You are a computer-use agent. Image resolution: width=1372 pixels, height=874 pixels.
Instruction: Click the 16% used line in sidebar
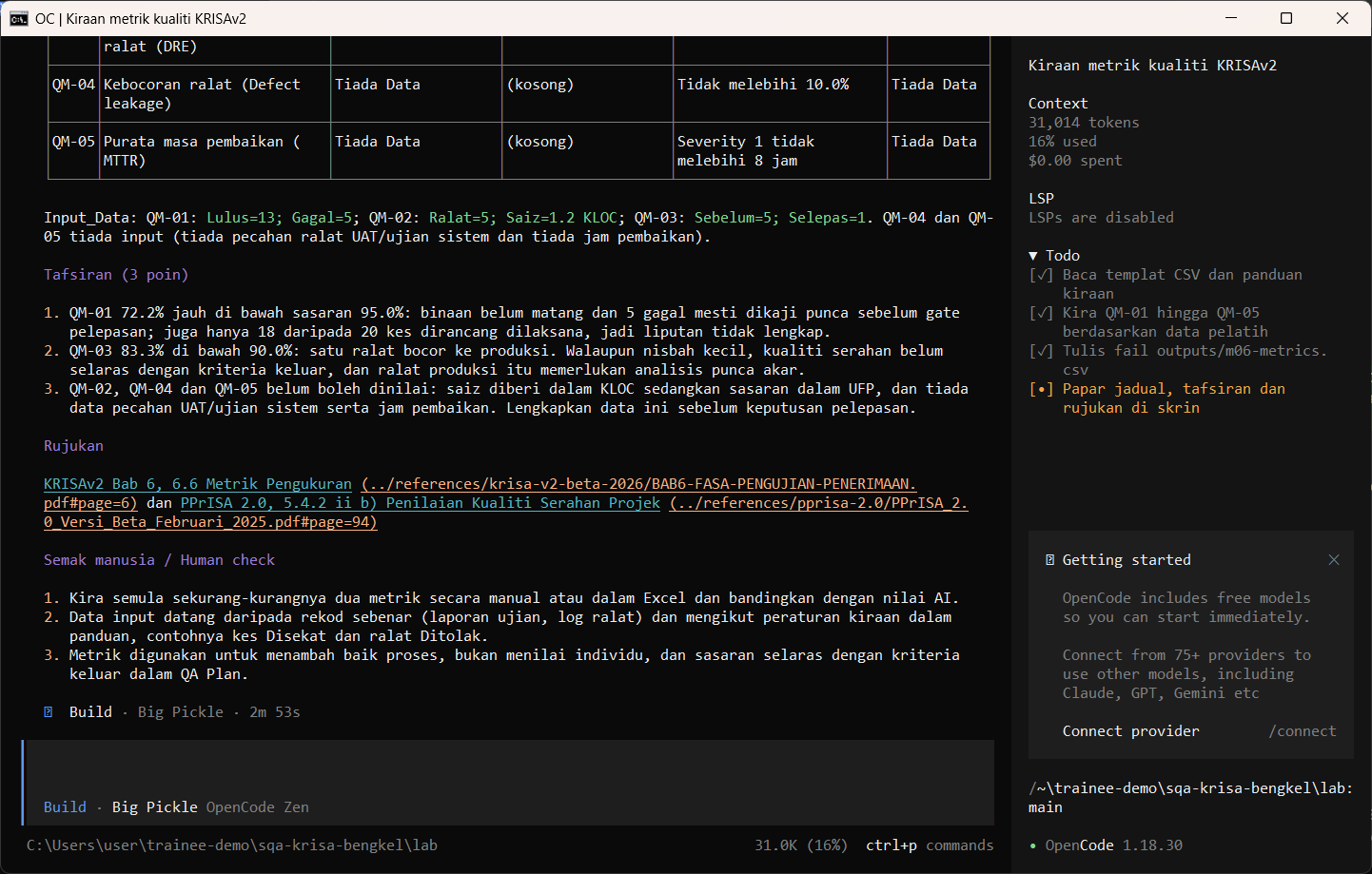pos(1063,142)
